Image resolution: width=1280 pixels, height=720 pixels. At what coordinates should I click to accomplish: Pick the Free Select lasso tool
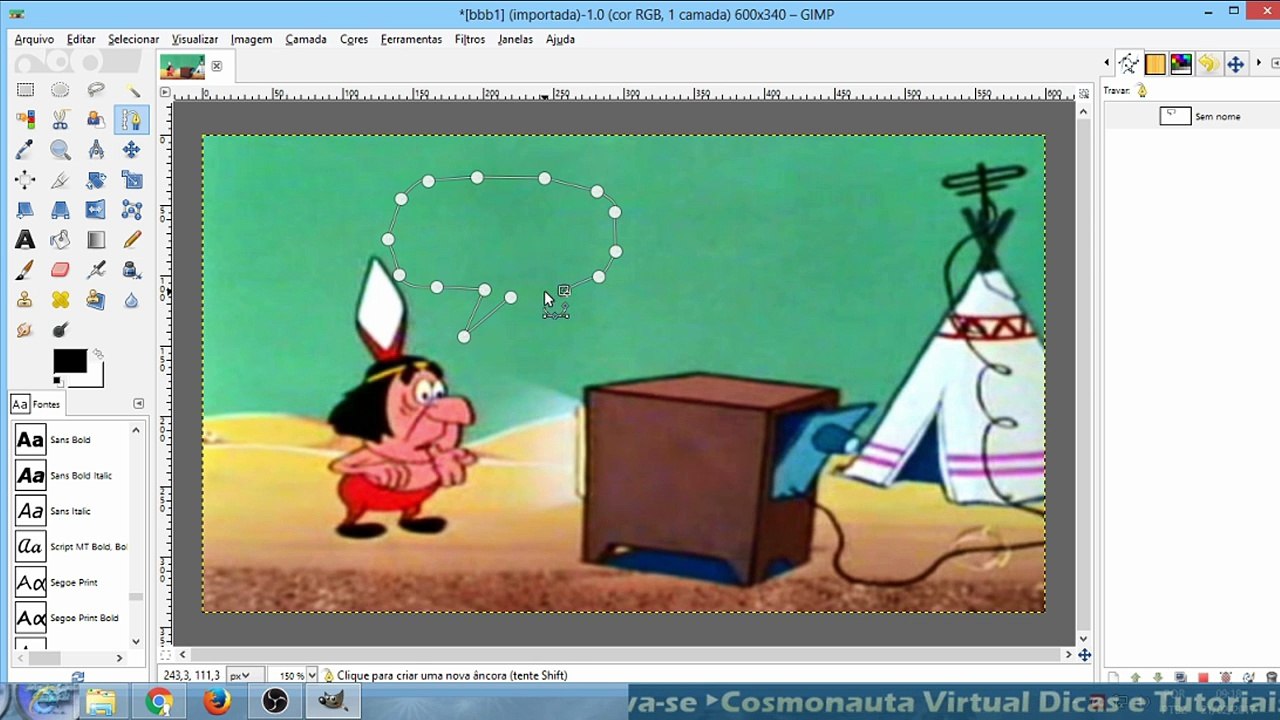pyautogui.click(x=96, y=90)
